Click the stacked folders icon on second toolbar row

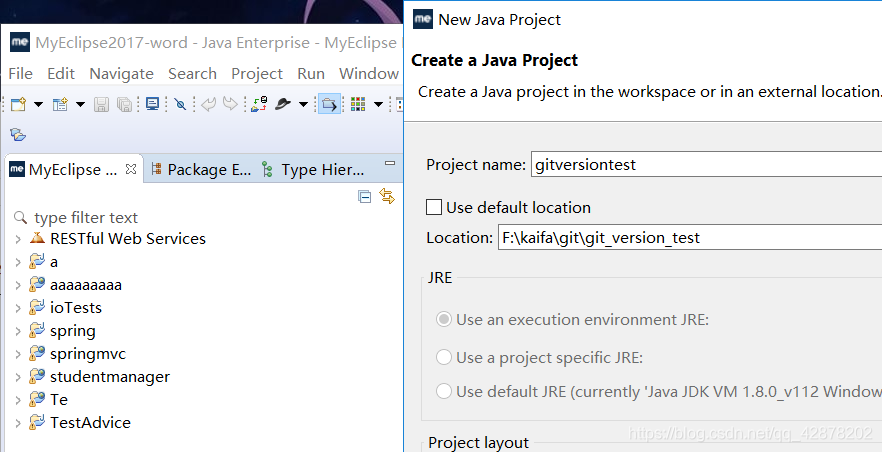pyautogui.click(x=18, y=134)
